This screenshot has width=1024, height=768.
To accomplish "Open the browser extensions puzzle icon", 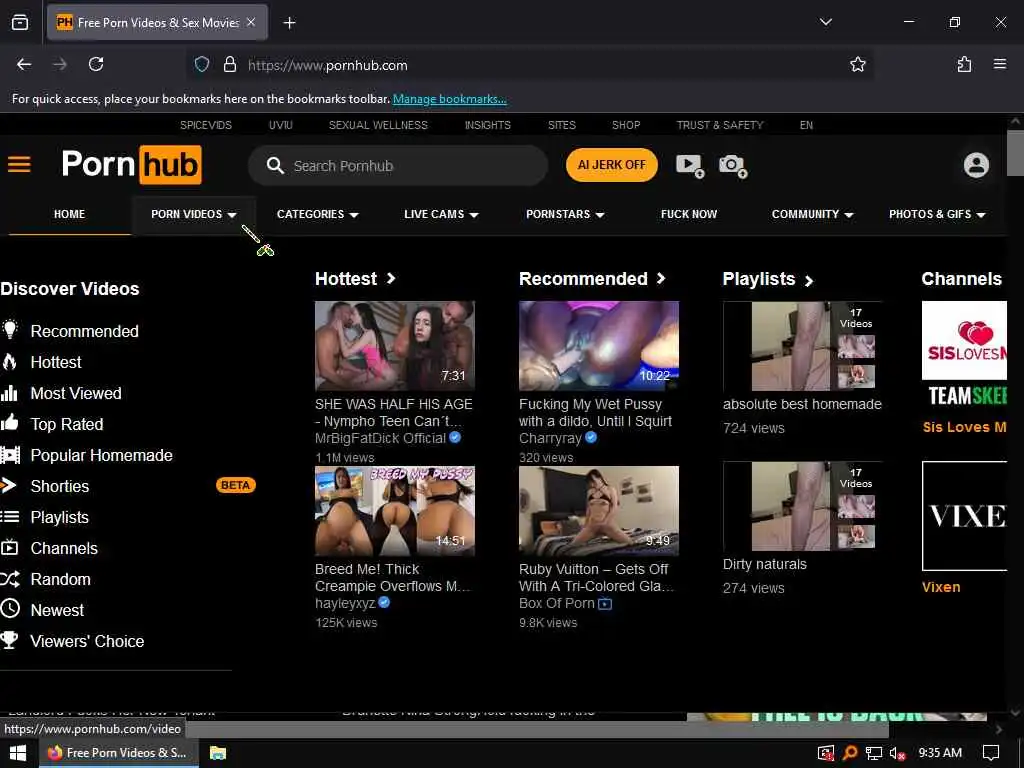I will coord(964,64).
